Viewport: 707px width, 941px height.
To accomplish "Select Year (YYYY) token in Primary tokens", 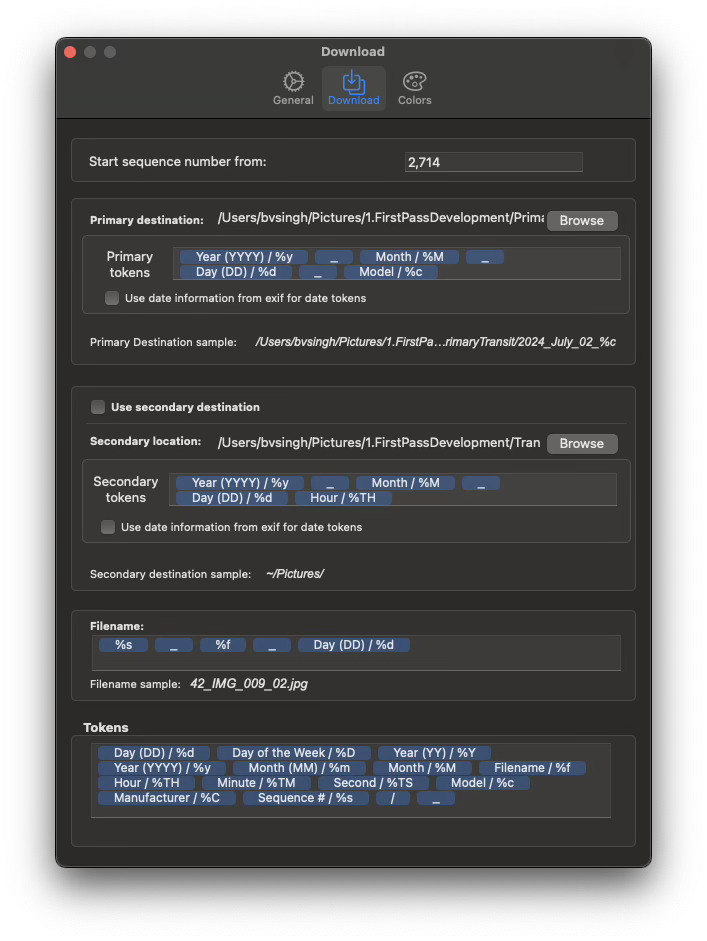I will [x=244, y=257].
